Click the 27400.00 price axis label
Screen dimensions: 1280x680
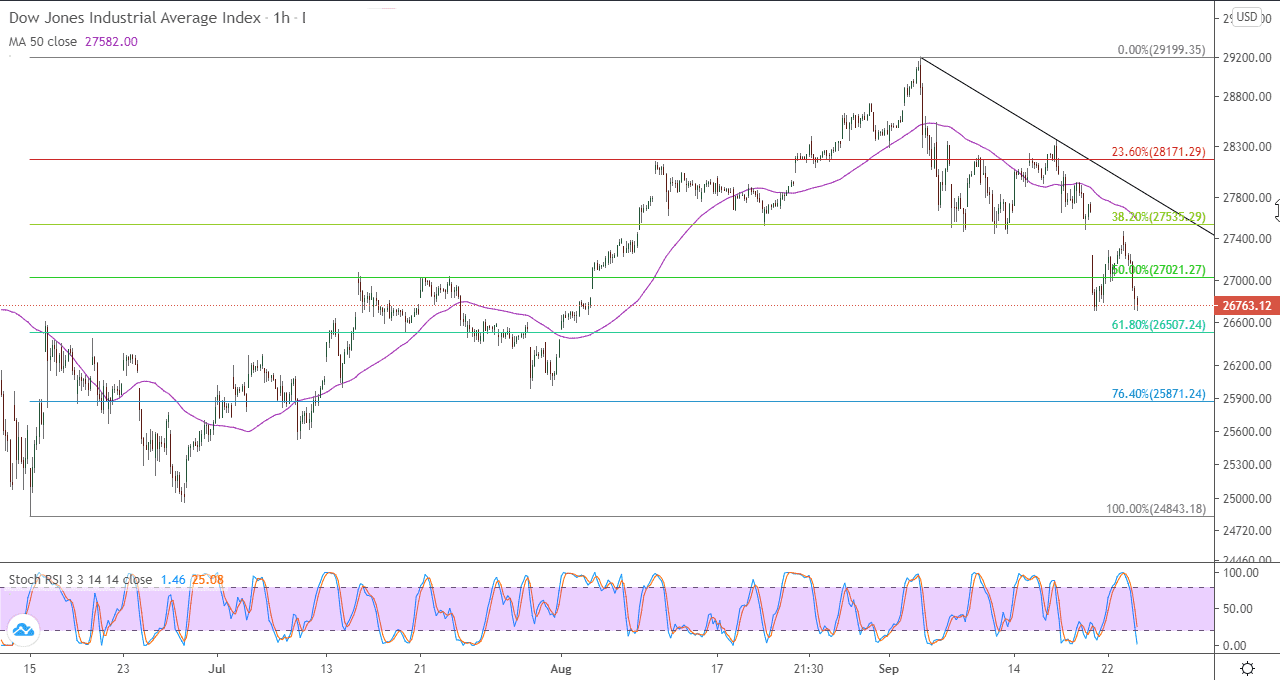[x=1245, y=239]
